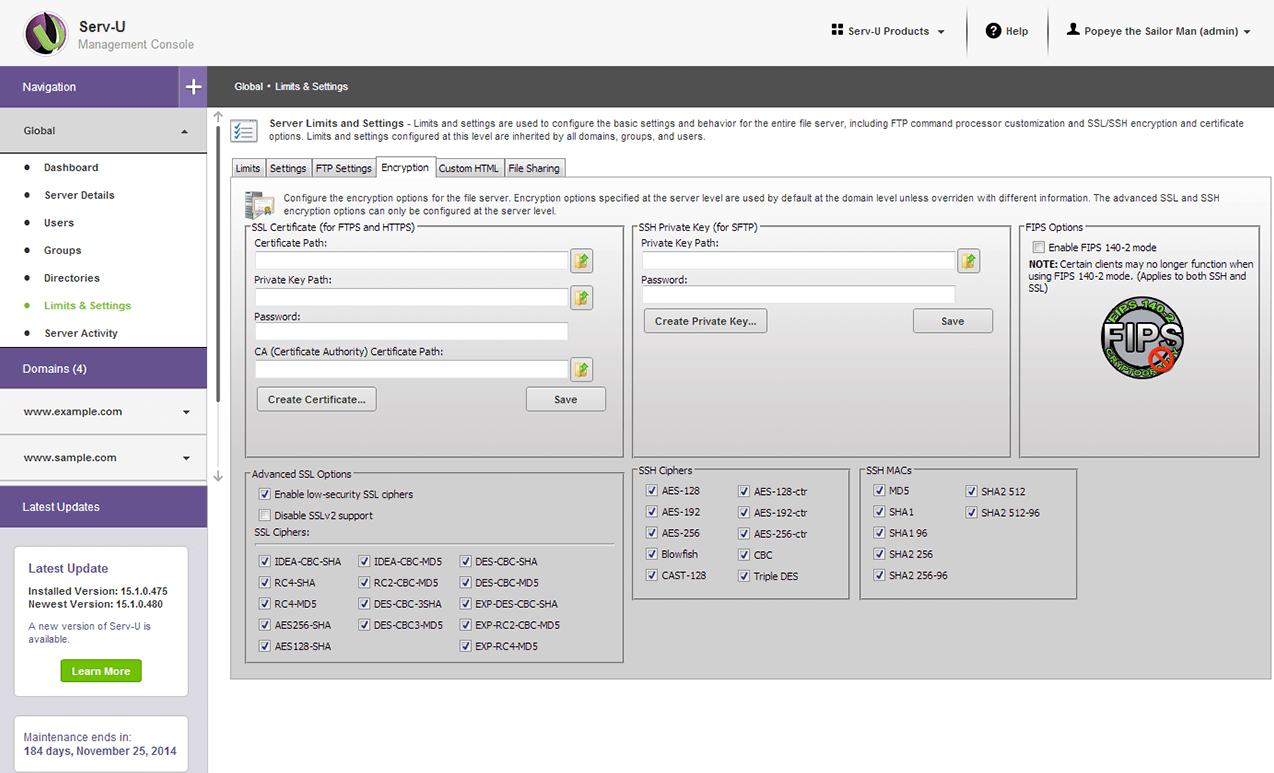Toggle AES256-SHA SSL cipher
The image size is (1274, 773).
pyautogui.click(x=265, y=625)
